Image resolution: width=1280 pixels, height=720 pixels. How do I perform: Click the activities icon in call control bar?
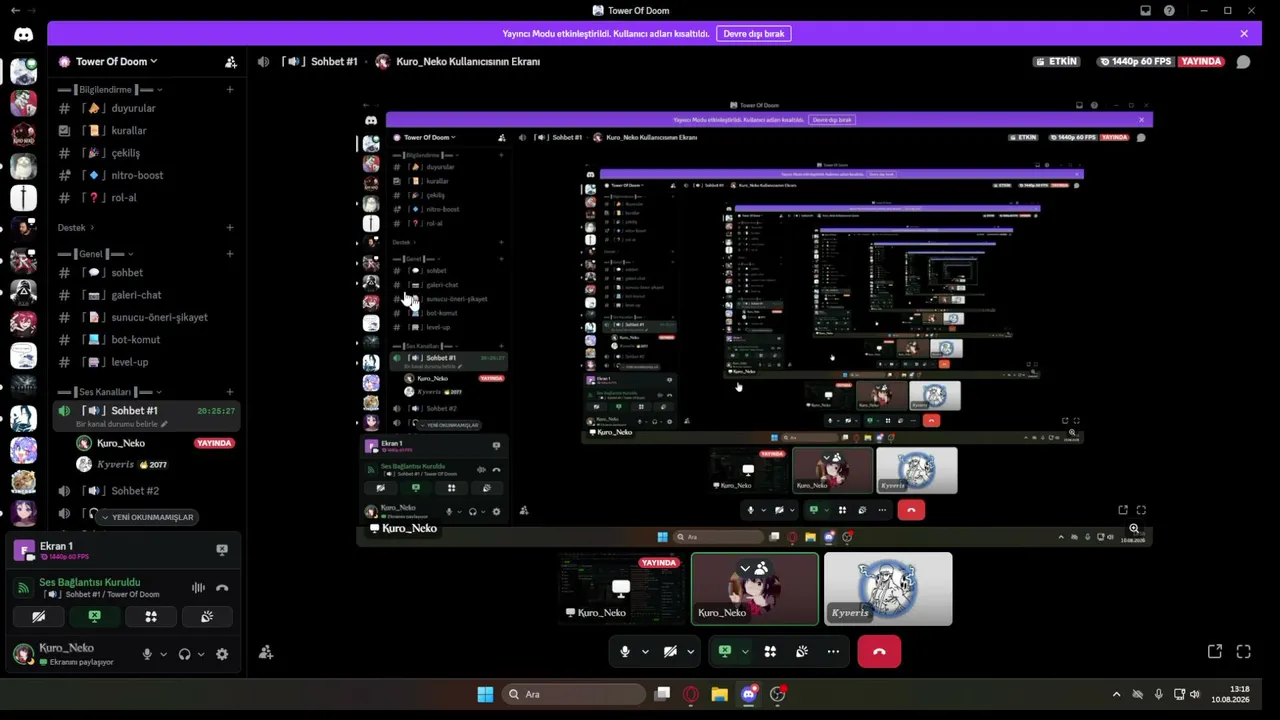click(x=770, y=651)
